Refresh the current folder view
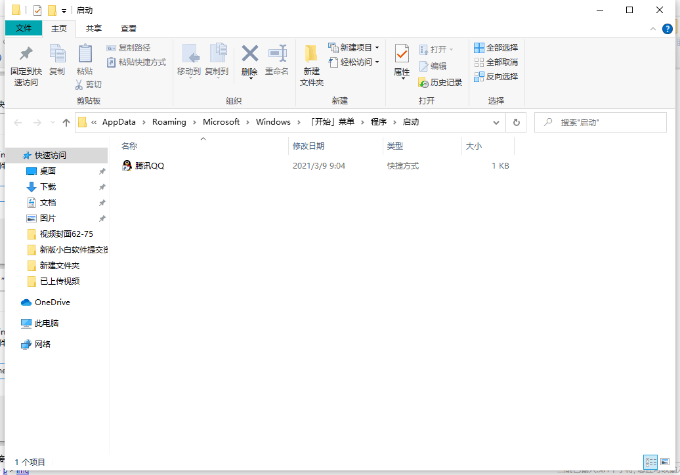Image resolution: width=680 pixels, height=475 pixels. pos(516,122)
